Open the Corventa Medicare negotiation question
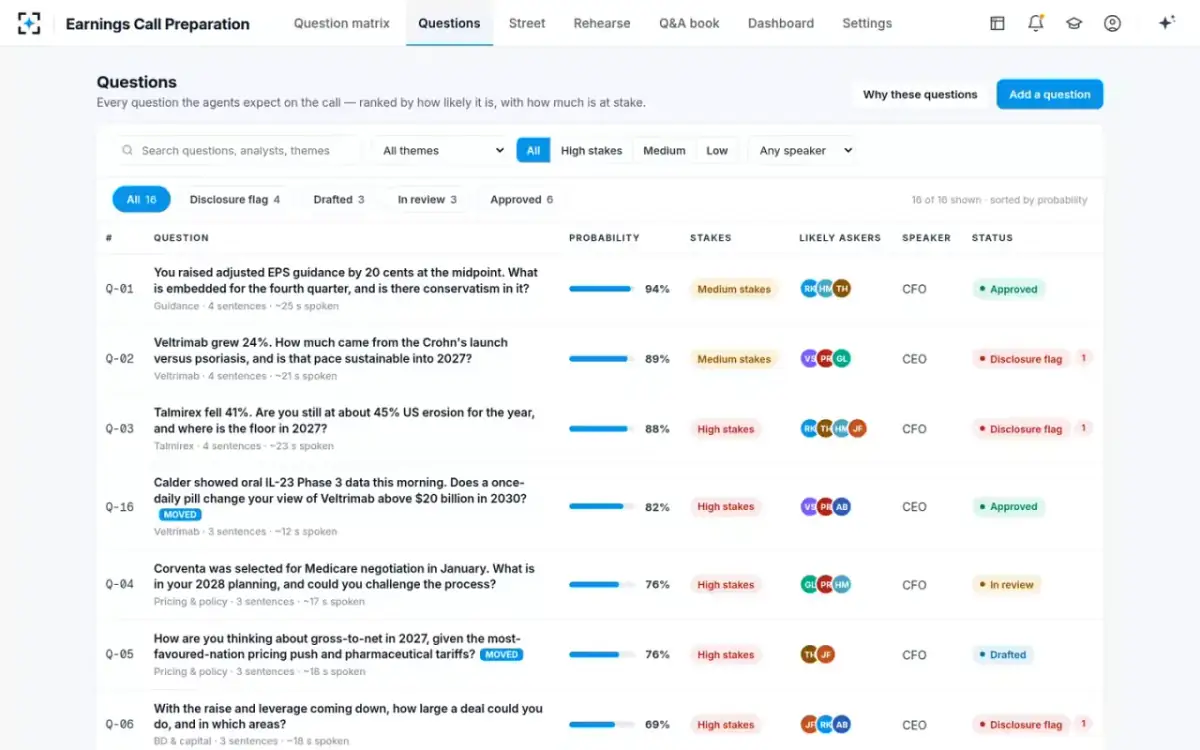This screenshot has width=1200, height=750. click(344, 576)
